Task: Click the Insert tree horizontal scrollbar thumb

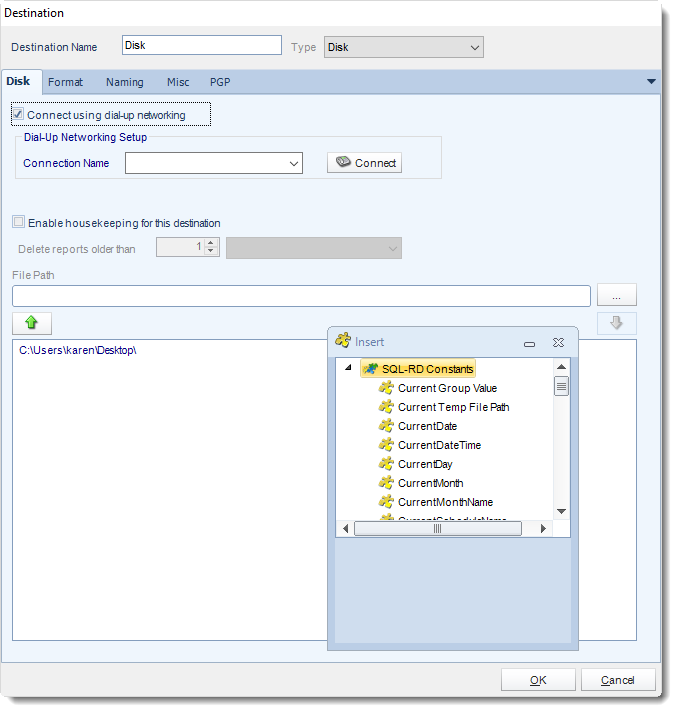Action: coord(438,529)
